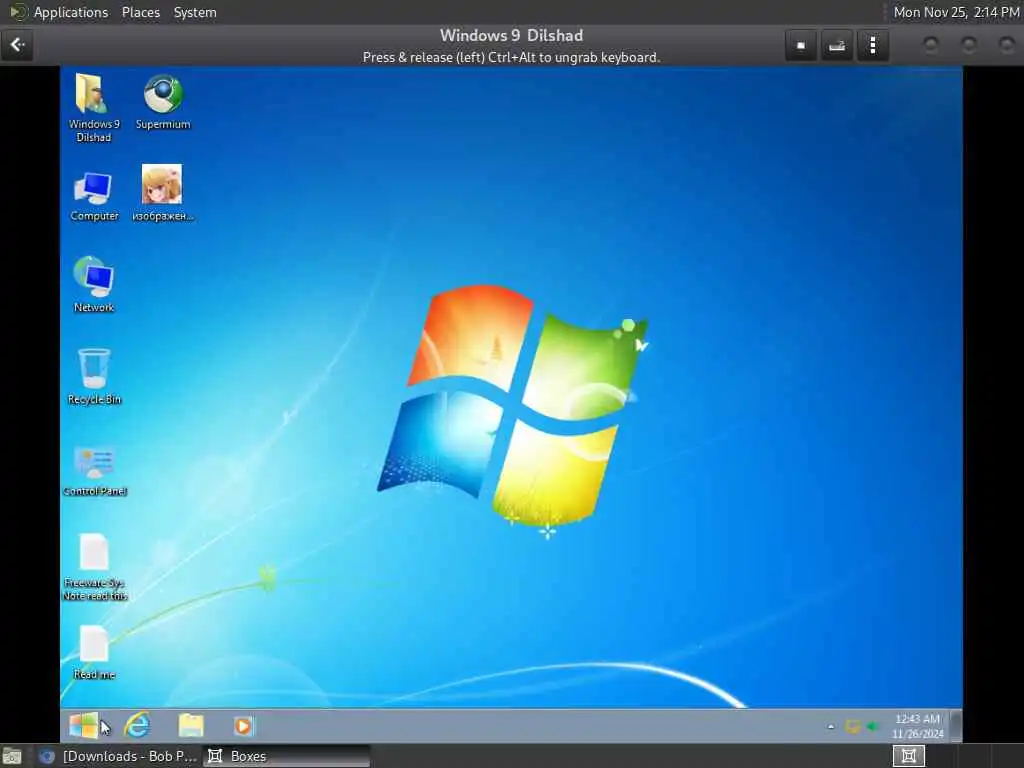
Task: Open the Windows Start button in guest taskbar
Action: (84, 726)
